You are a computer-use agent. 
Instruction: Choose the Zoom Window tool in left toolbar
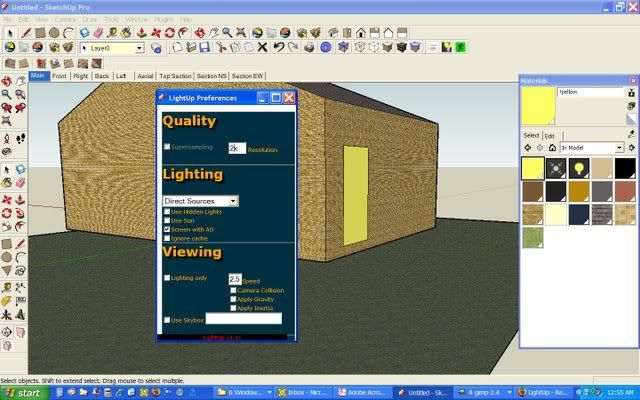tap(20, 95)
